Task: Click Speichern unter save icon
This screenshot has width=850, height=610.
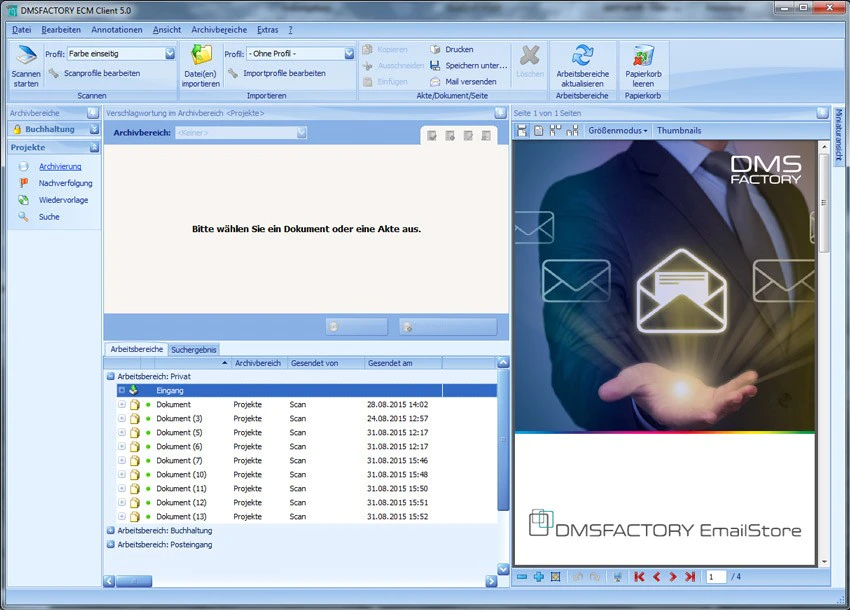Action: coord(435,66)
